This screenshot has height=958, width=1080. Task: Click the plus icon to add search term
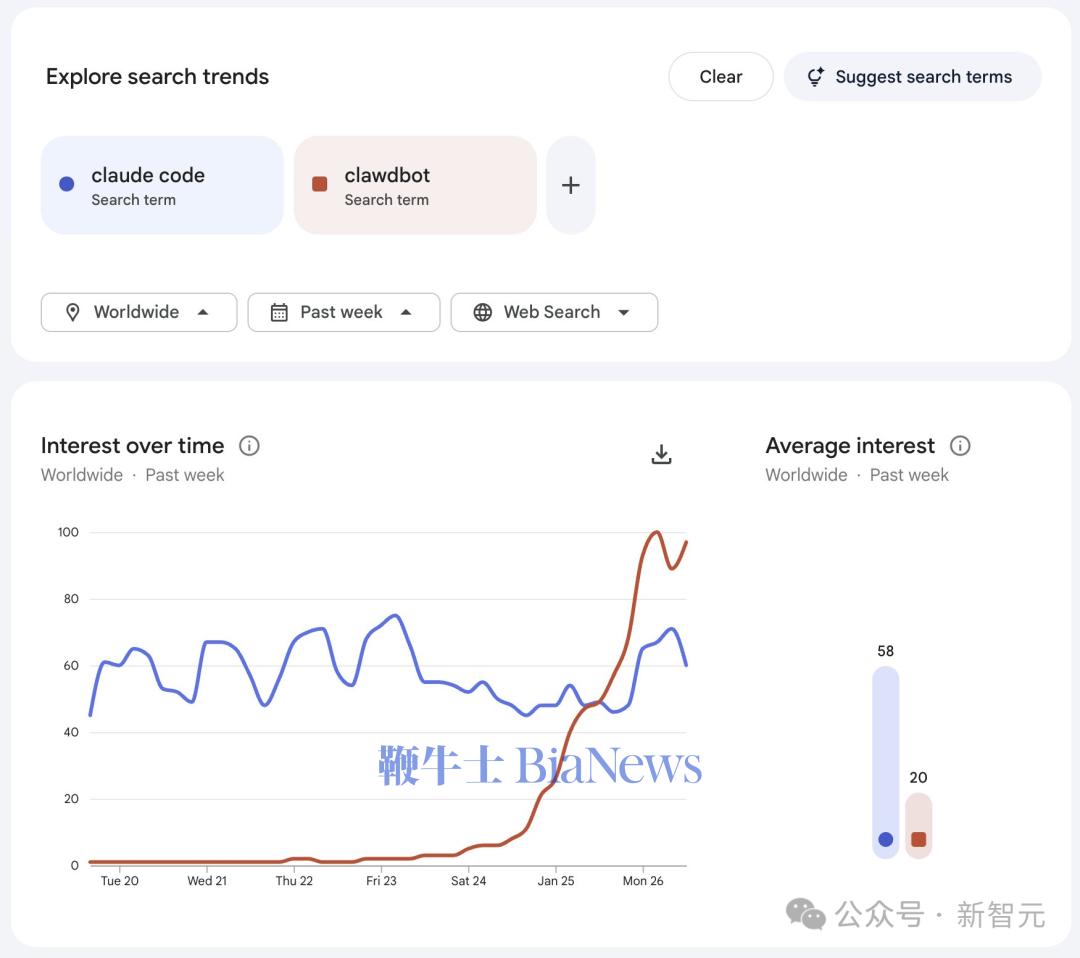click(x=570, y=185)
